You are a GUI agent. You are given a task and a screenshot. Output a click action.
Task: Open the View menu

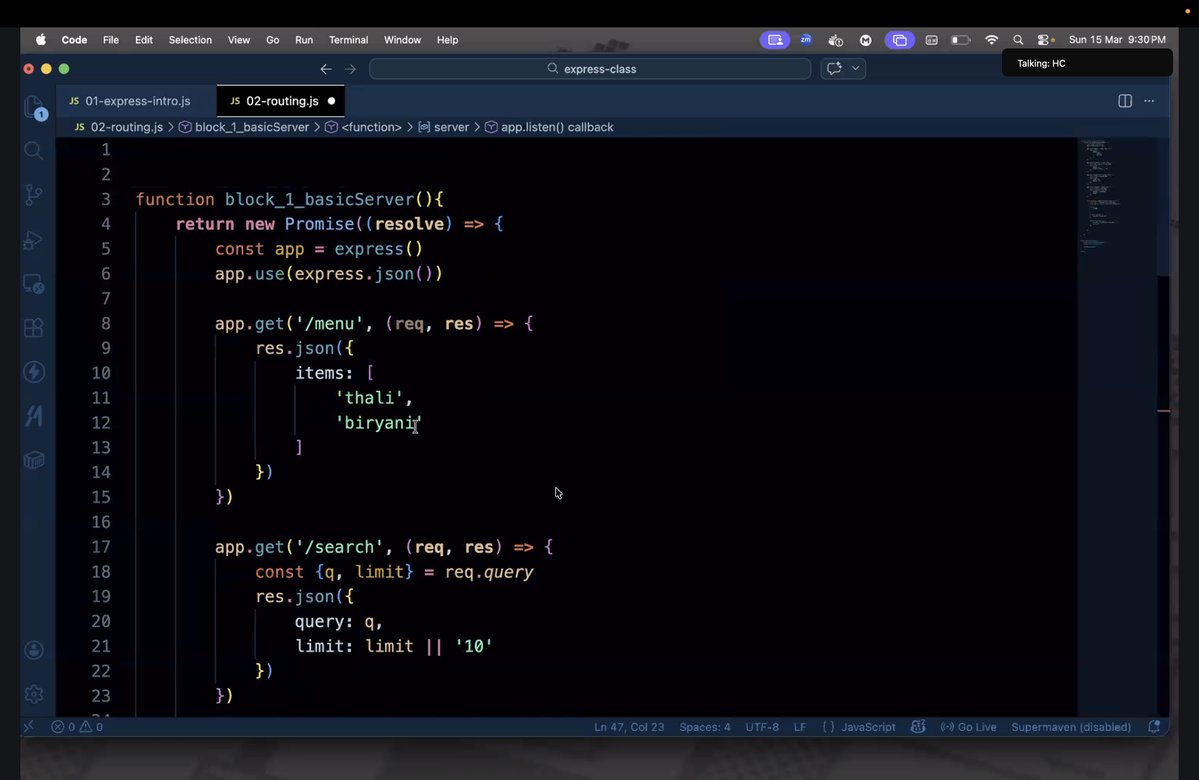click(239, 40)
